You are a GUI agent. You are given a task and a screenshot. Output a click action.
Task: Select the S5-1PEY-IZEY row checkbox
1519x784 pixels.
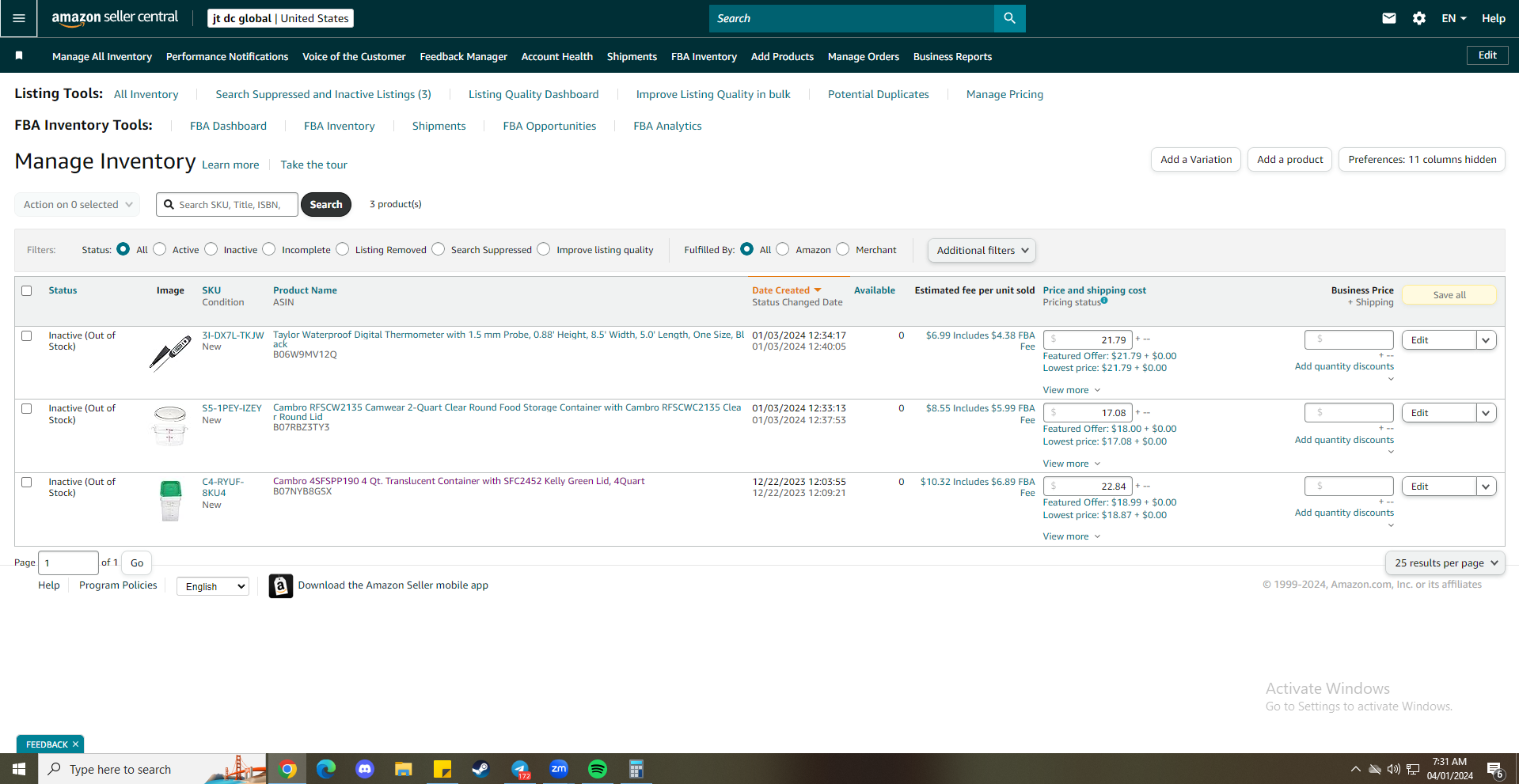pos(27,408)
